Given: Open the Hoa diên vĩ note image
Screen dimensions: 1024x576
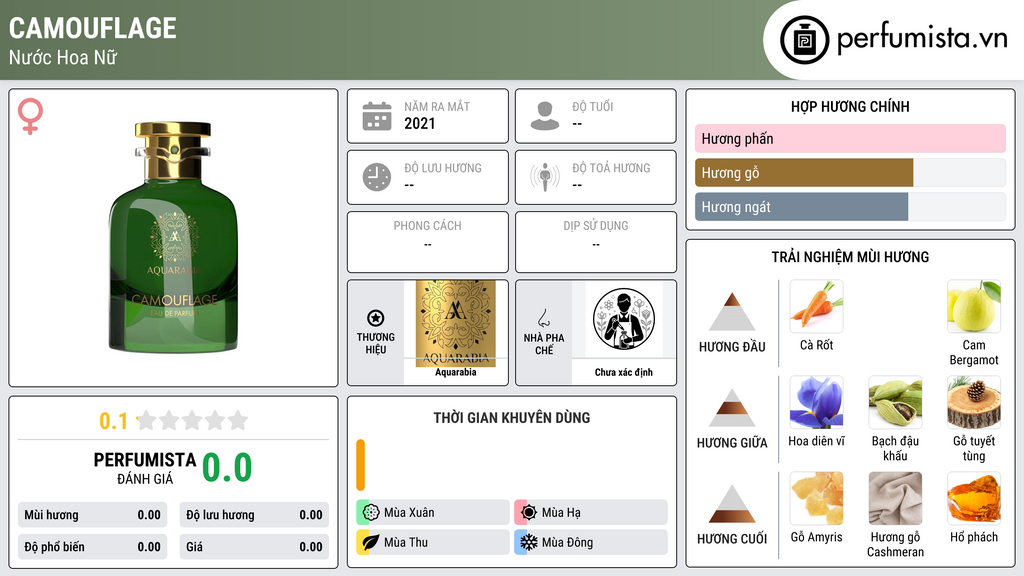Looking at the screenshot, I should (816, 402).
